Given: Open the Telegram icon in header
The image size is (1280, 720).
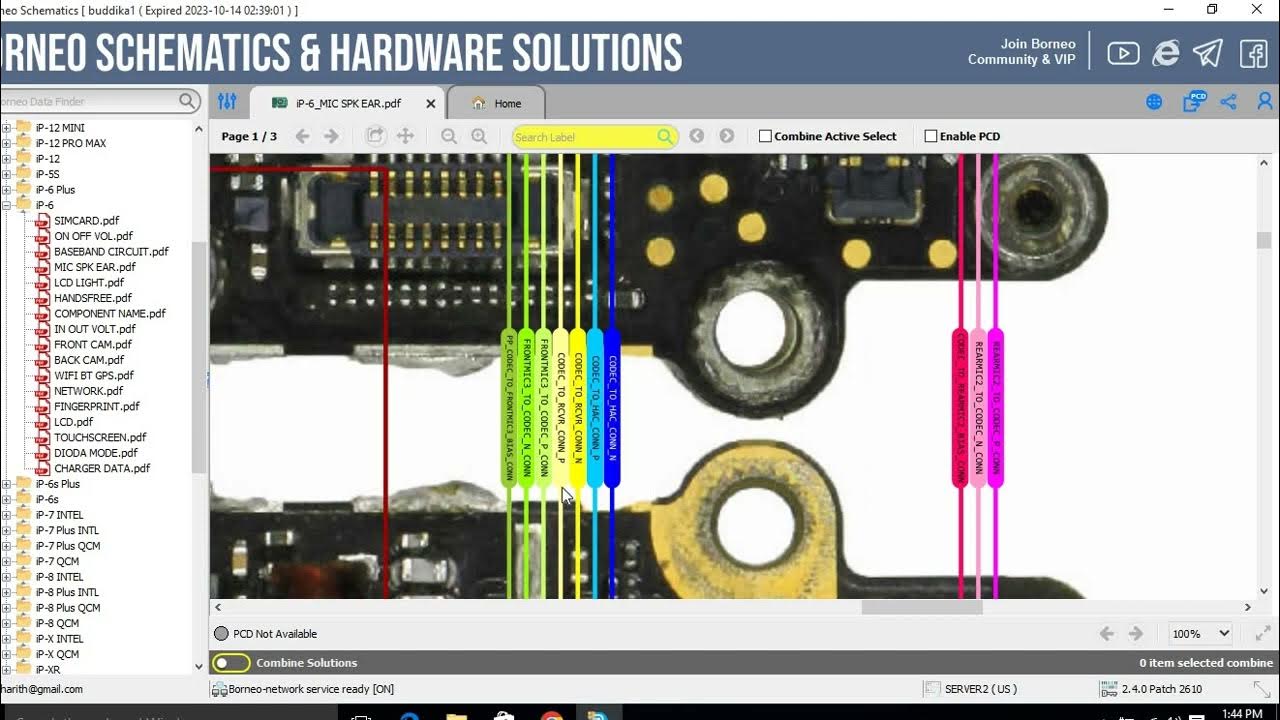Looking at the screenshot, I should [1208, 53].
